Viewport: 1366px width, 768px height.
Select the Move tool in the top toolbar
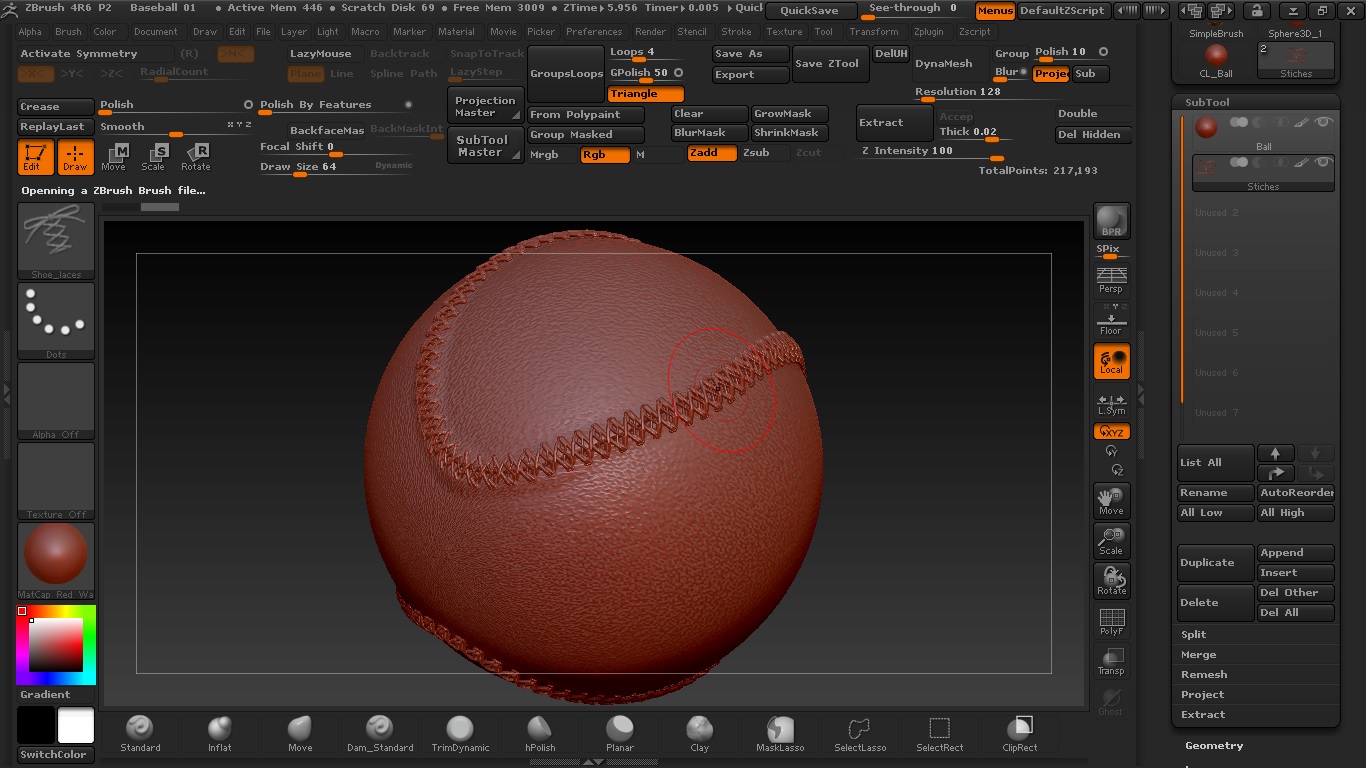114,157
